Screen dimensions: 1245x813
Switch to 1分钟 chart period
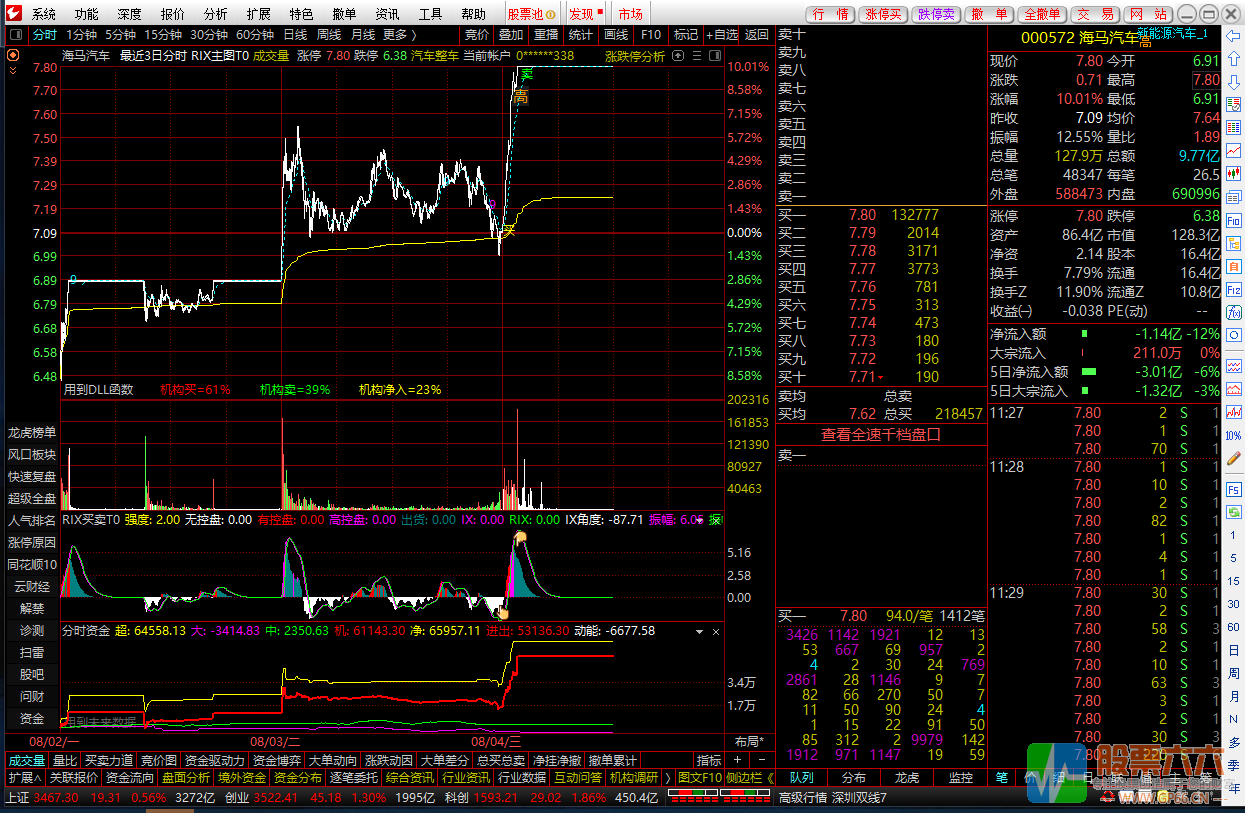[81, 34]
